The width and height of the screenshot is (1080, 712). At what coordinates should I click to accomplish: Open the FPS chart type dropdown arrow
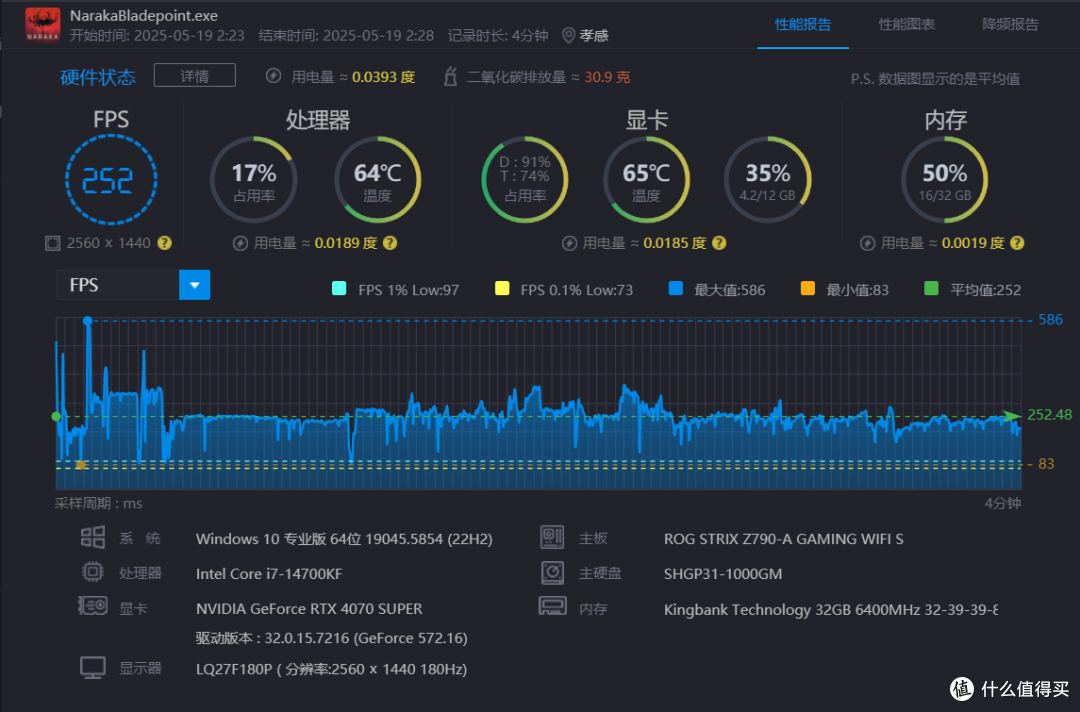pos(194,285)
